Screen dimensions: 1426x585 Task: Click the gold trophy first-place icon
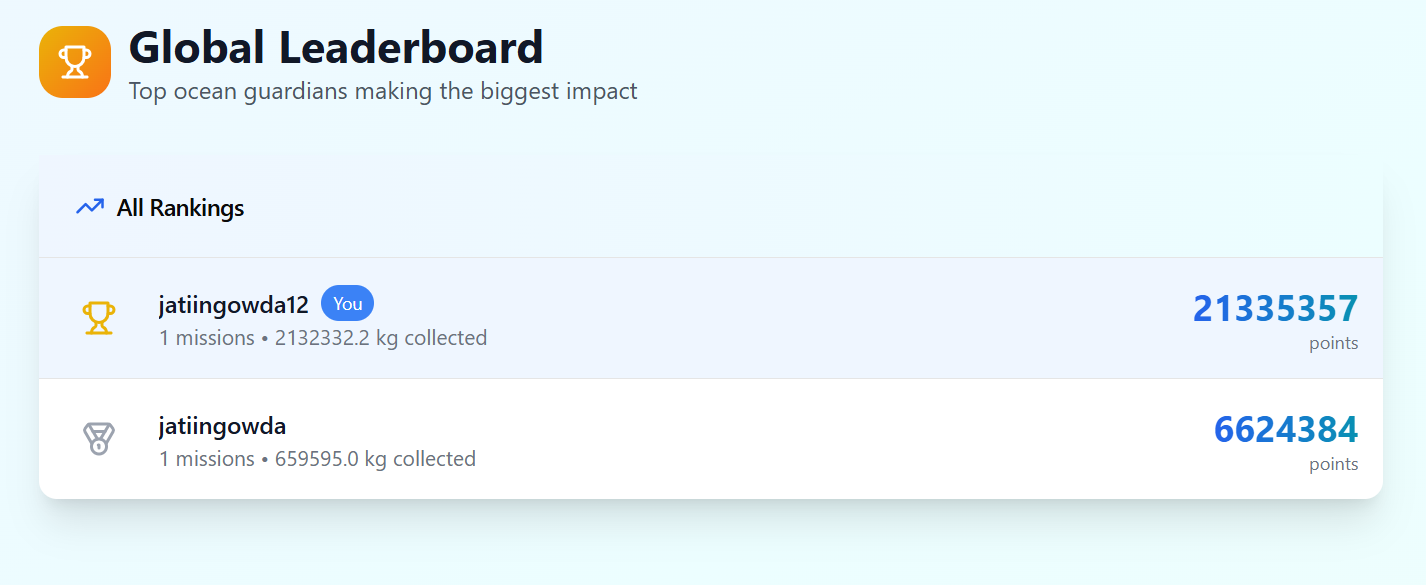pyautogui.click(x=99, y=318)
